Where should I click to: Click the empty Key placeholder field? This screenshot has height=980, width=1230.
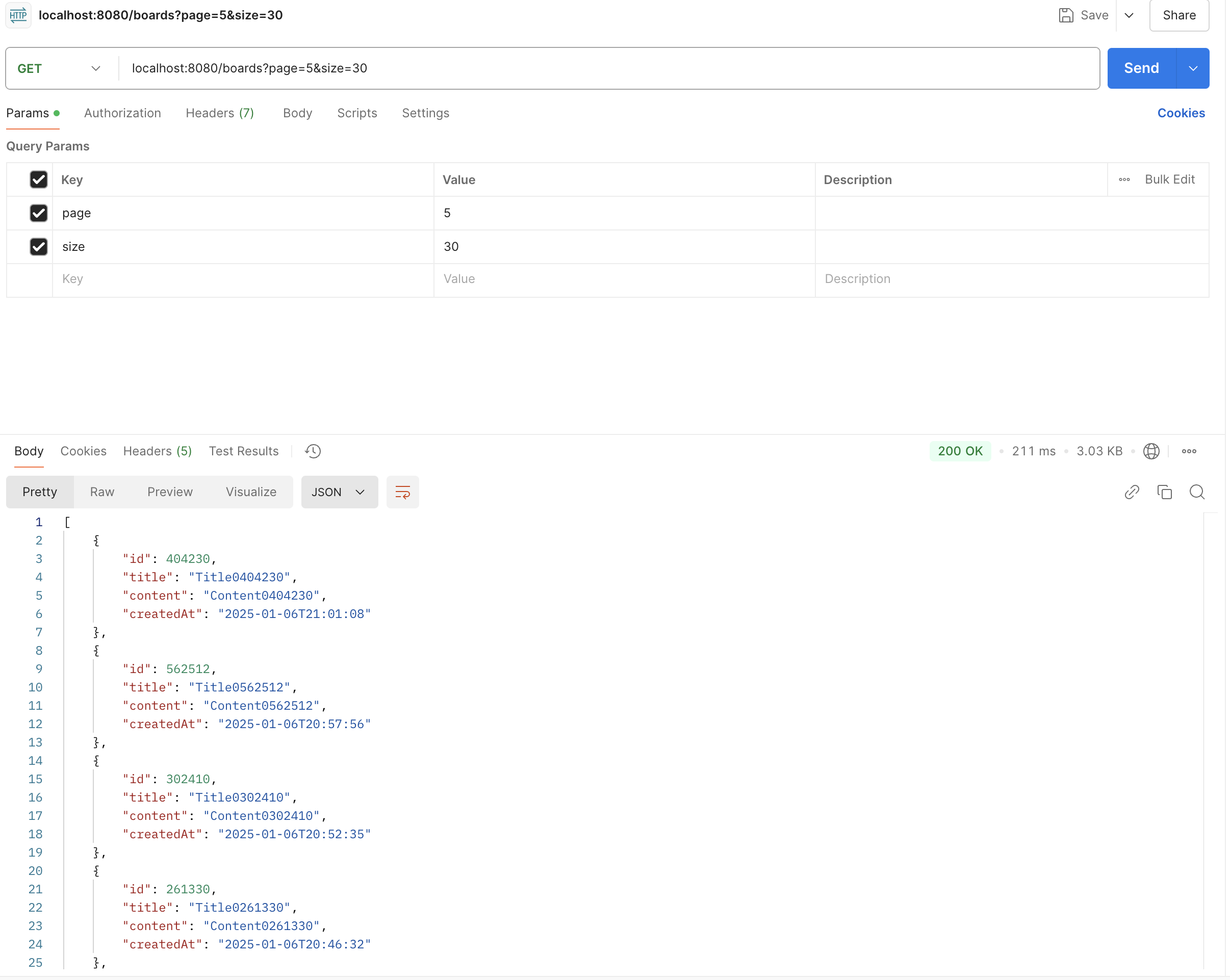[243, 279]
